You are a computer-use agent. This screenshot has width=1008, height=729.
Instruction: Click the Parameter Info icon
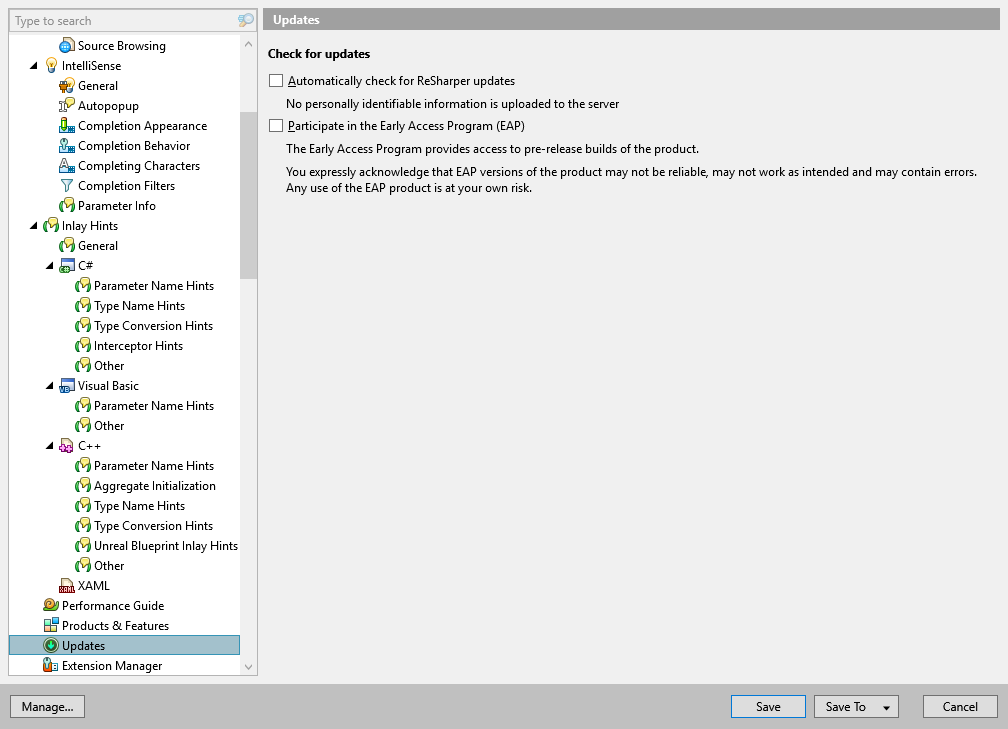[66, 206]
